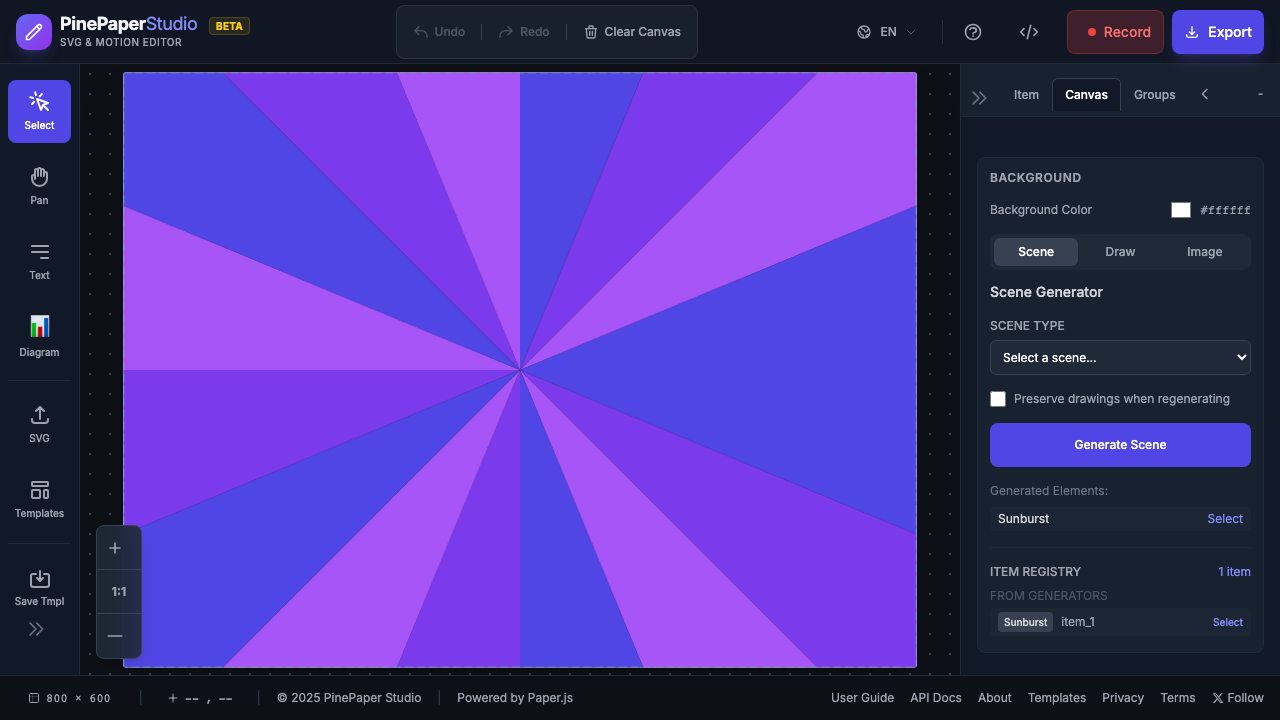This screenshot has height=720, width=1280.
Task: Open the Templates panel
Action: coord(39,499)
